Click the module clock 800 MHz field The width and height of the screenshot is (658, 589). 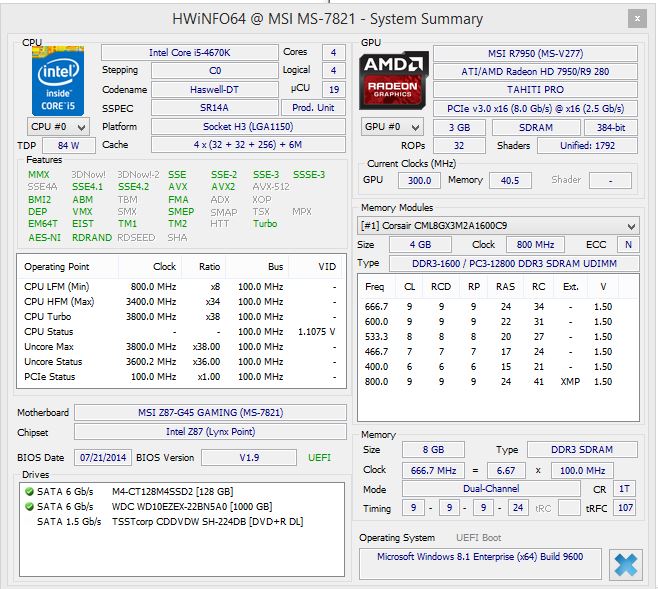tap(535, 245)
